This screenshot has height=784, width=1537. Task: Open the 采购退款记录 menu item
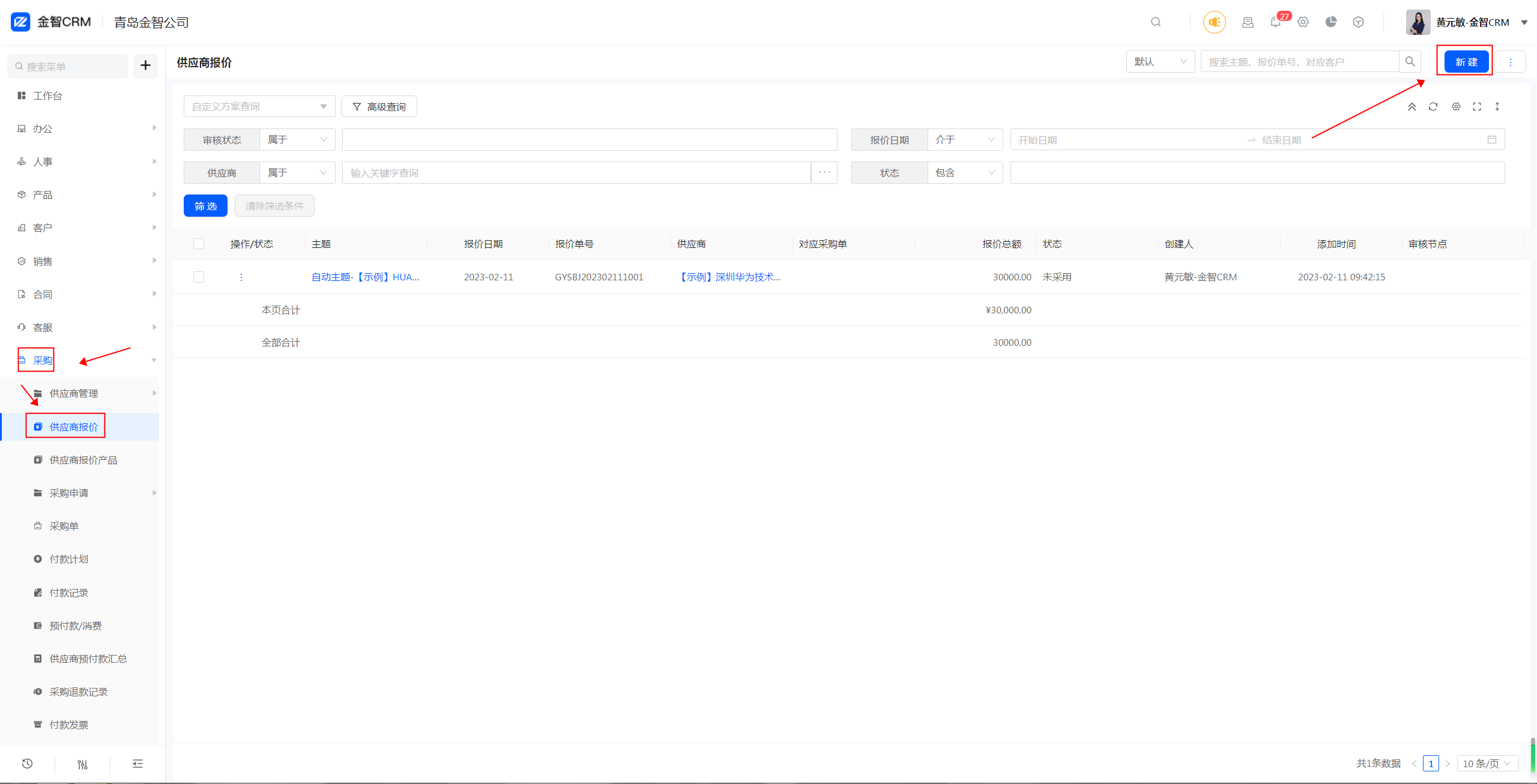tap(80, 692)
